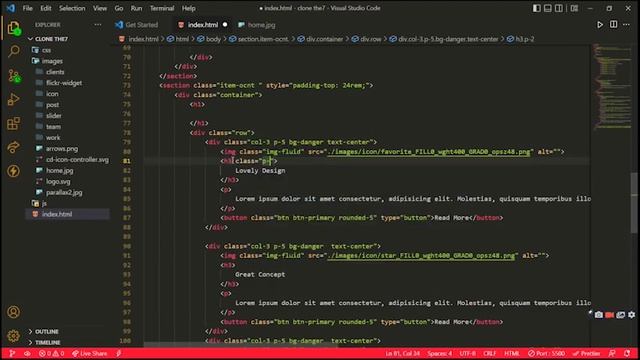The width and height of the screenshot is (640, 360).
Task: Switch to home.jpg tab
Action: click(257, 25)
